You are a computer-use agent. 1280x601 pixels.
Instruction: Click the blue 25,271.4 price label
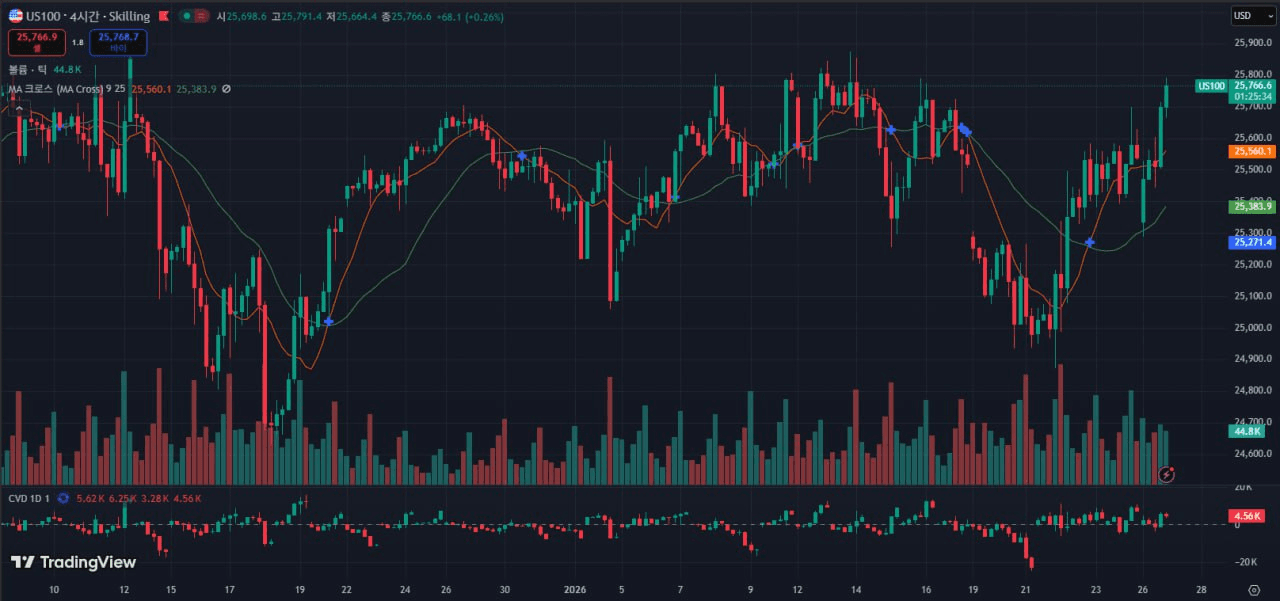(1253, 242)
